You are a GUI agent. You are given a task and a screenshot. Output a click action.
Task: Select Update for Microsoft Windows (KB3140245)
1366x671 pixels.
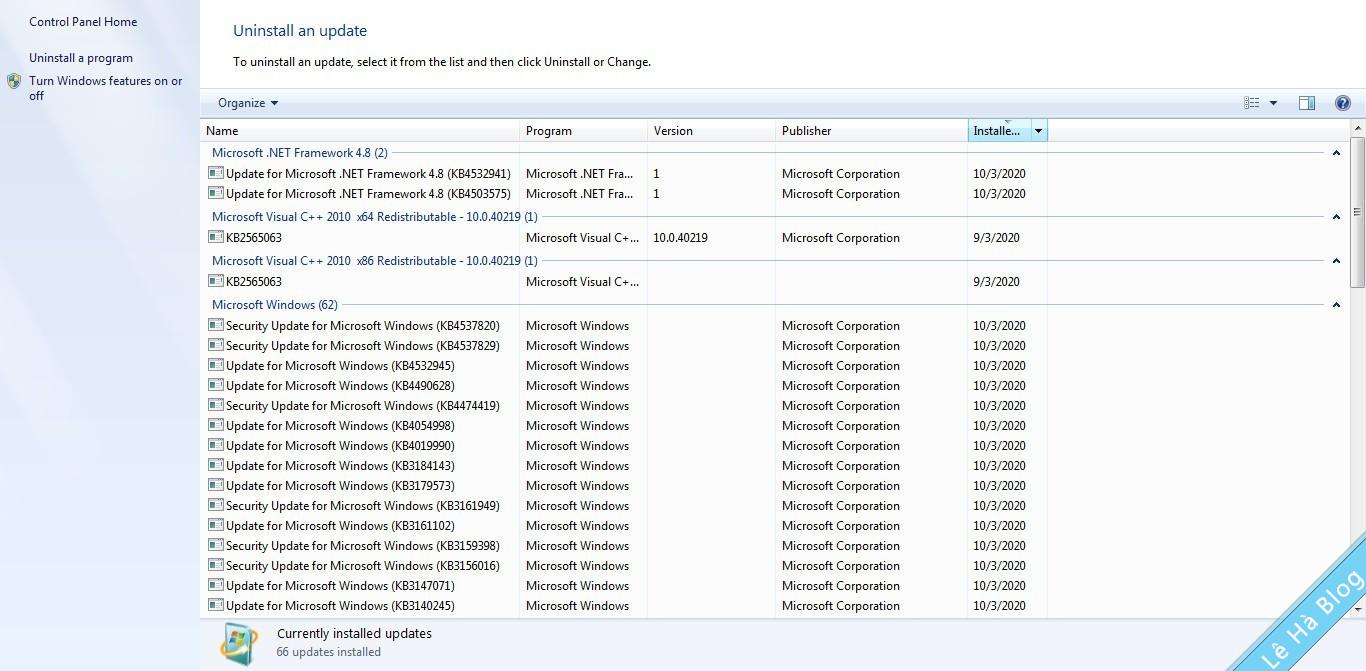coord(340,606)
